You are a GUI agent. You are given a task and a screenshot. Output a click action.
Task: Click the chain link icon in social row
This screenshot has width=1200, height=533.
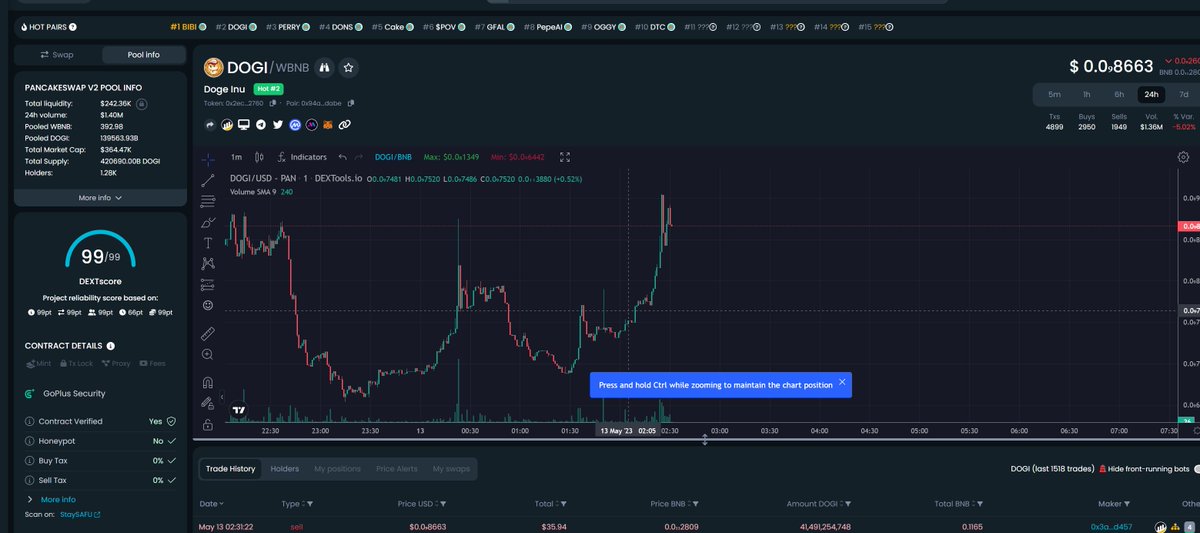pyautogui.click(x=344, y=125)
